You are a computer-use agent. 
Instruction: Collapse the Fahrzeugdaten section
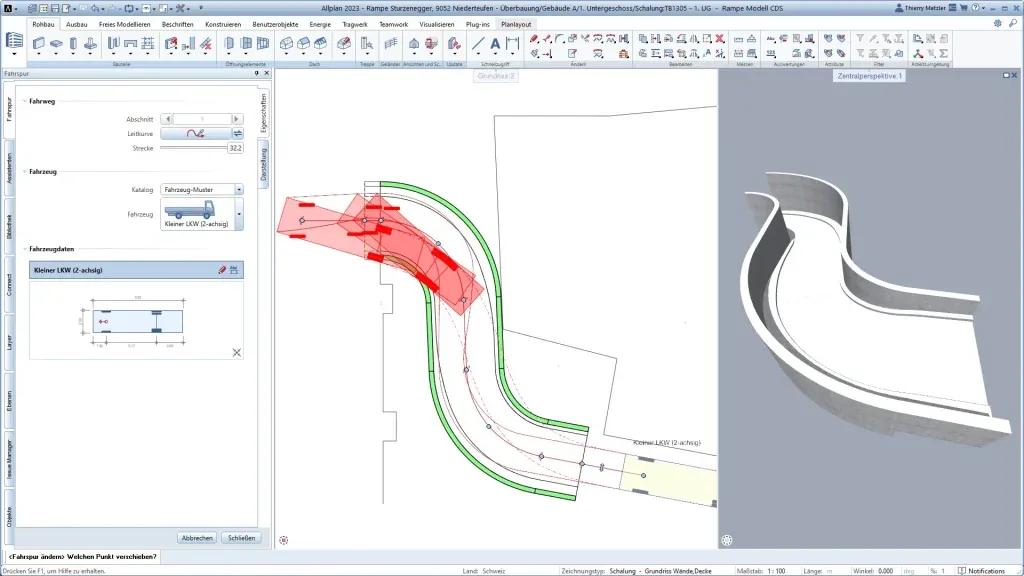24,249
